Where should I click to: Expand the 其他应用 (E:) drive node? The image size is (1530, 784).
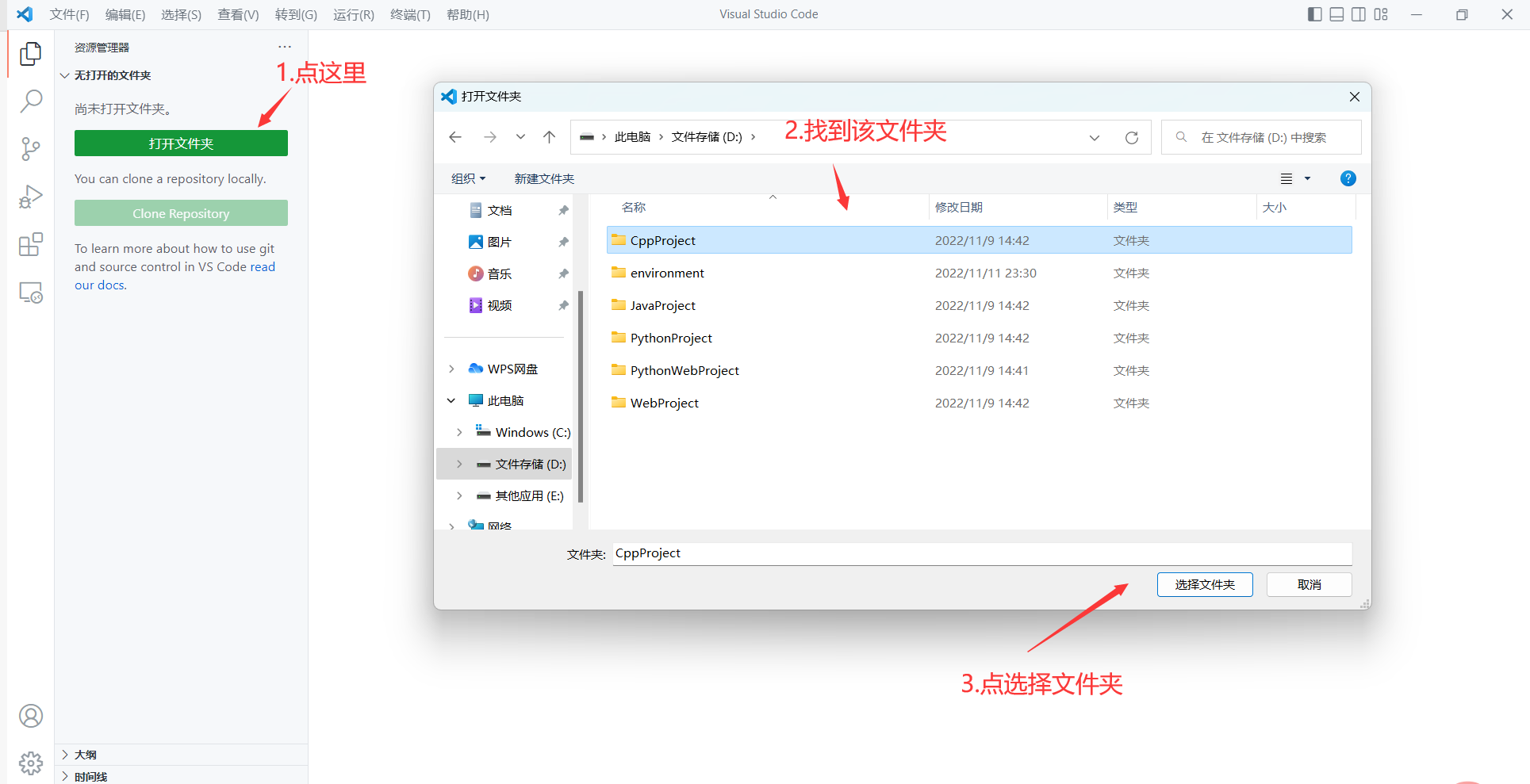coord(459,495)
